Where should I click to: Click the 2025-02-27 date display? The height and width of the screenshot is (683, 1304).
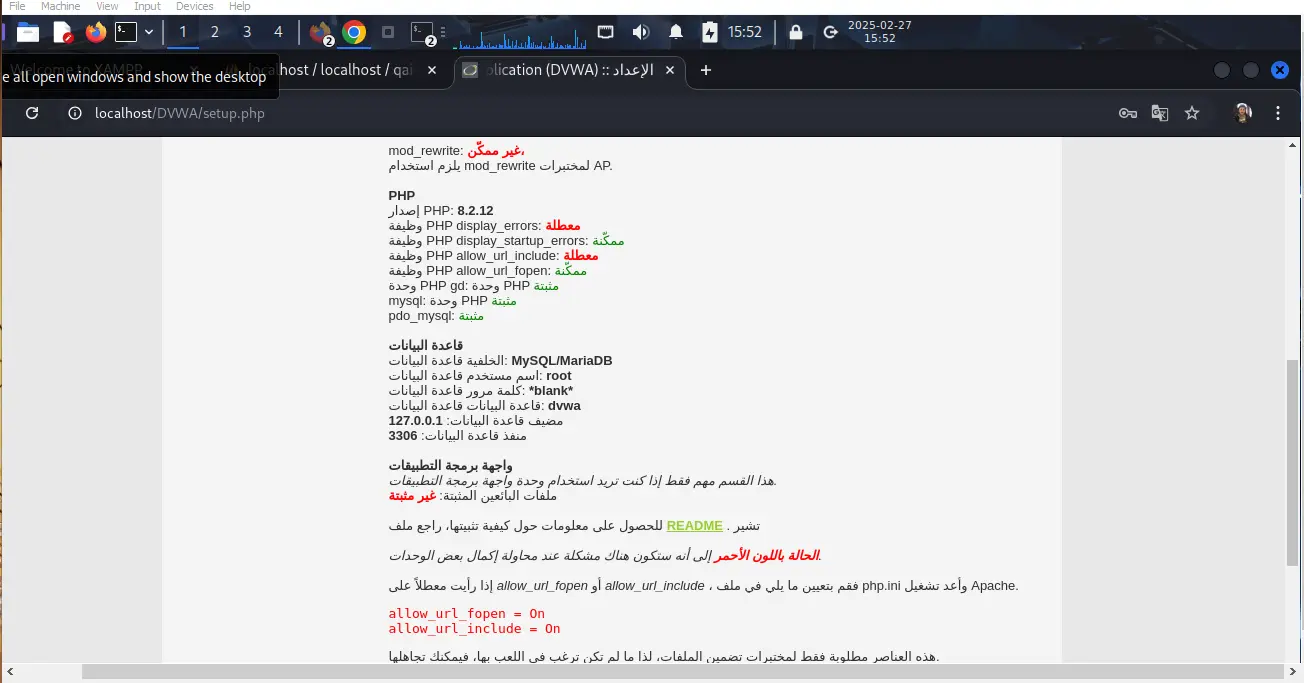(x=880, y=25)
